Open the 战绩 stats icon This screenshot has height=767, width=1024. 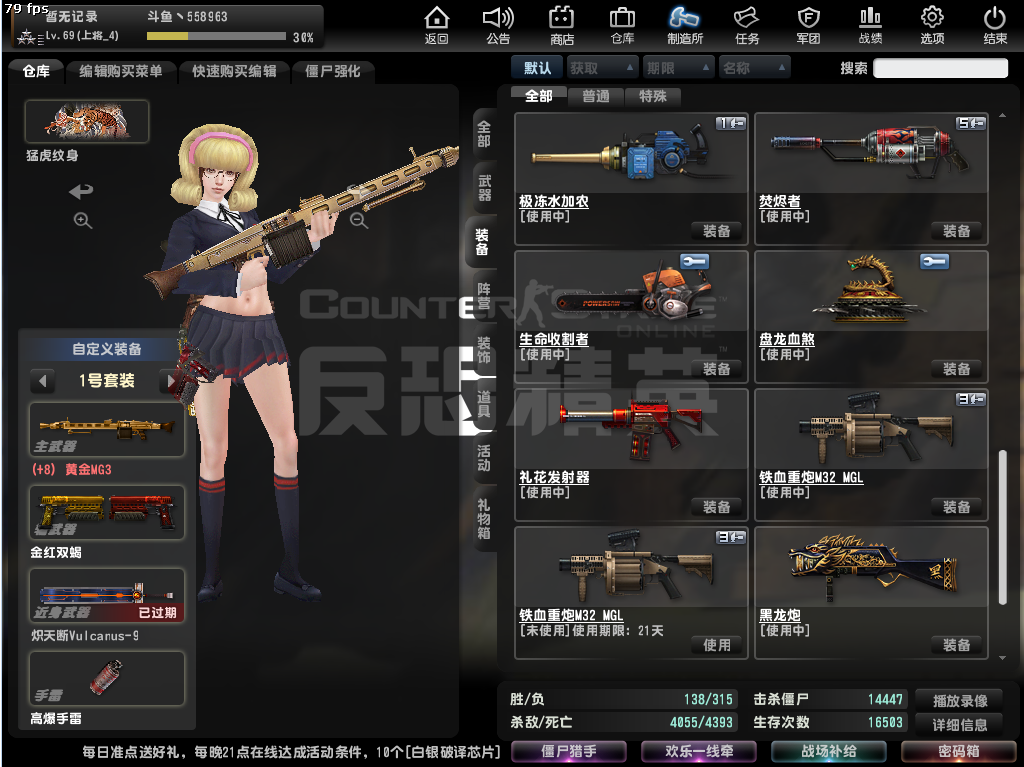click(870, 25)
